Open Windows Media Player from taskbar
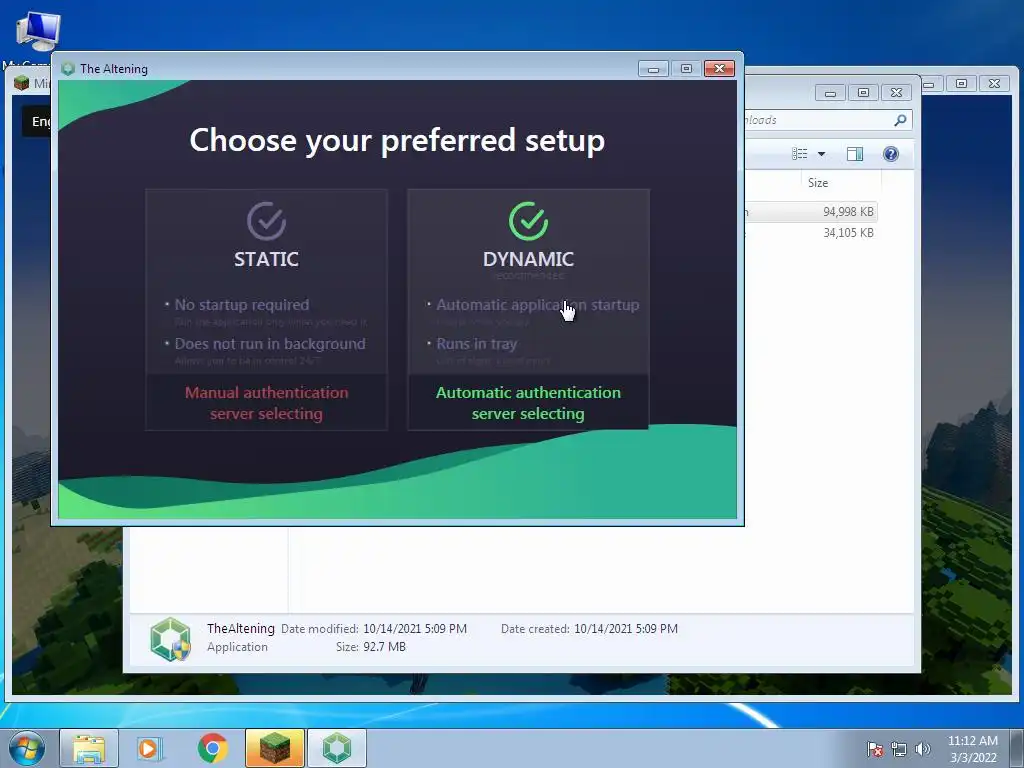The width and height of the screenshot is (1024, 768). (x=150, y=748)
